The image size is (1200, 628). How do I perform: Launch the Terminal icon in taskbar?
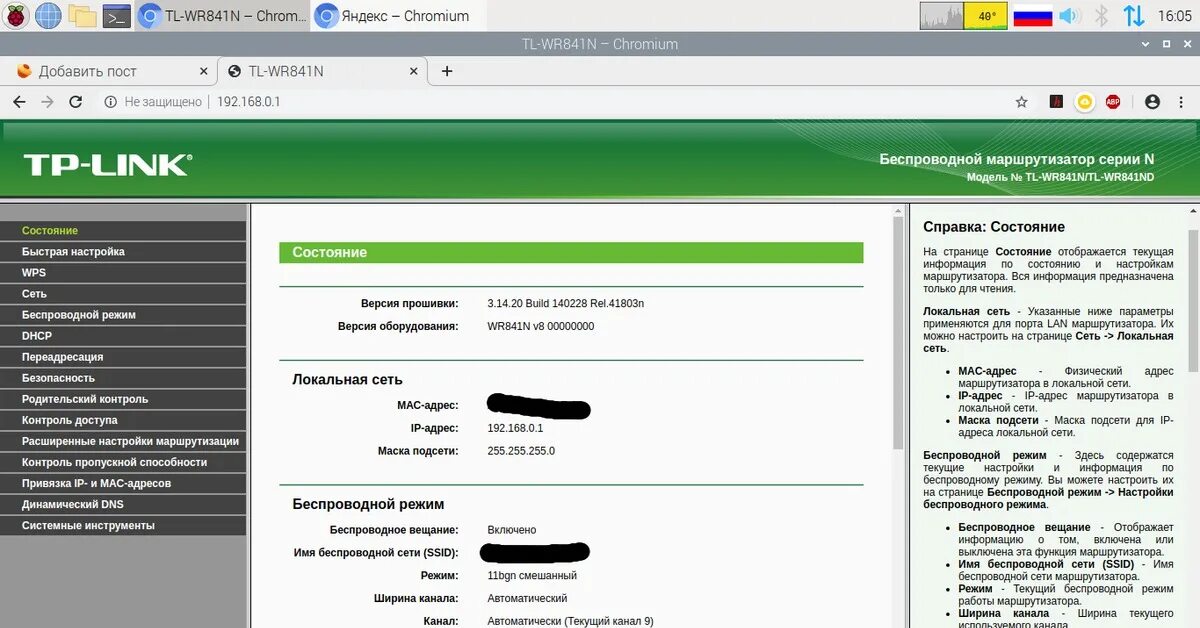(x=117, y=15)
